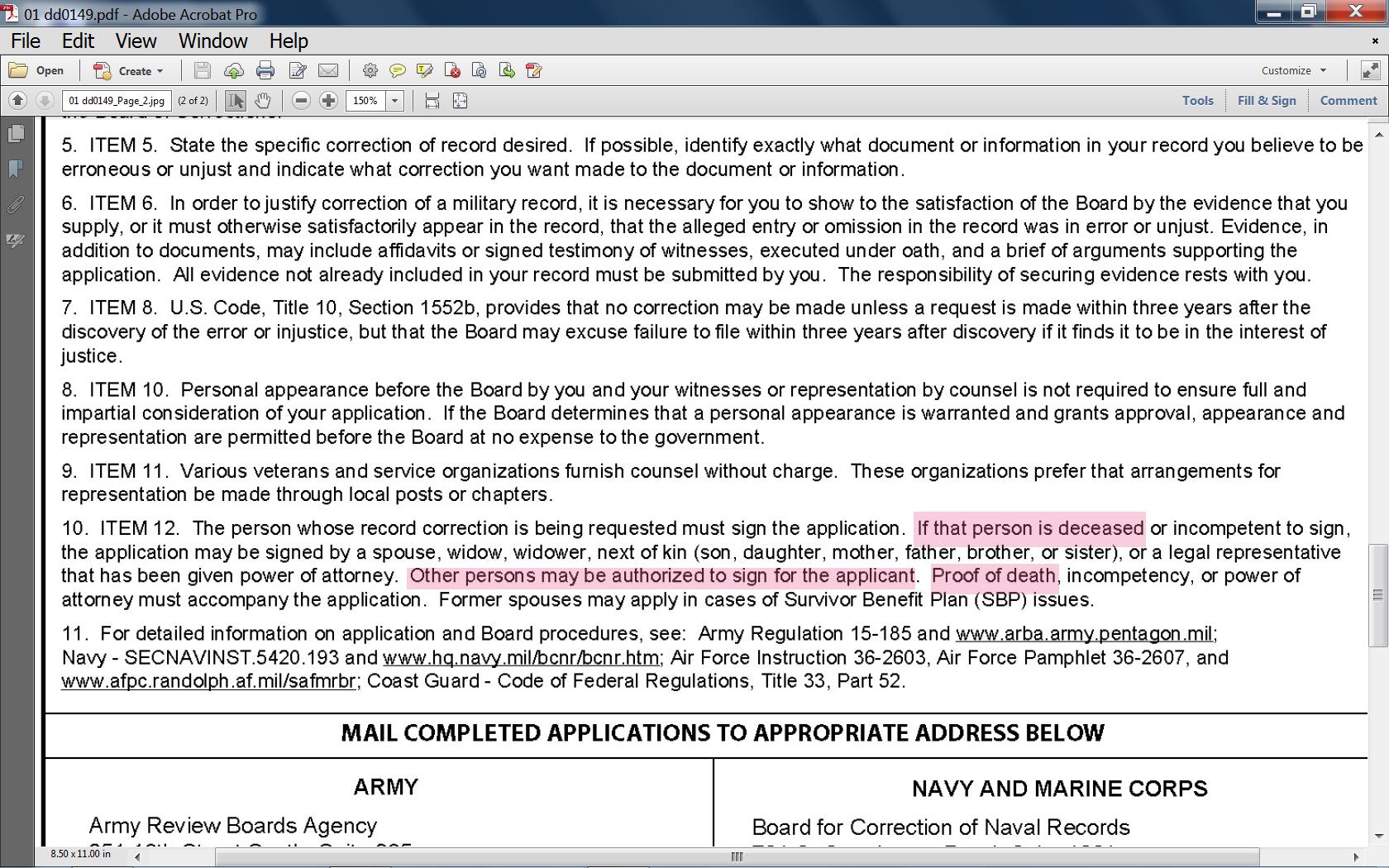Screen dimensions: 1389x868
Task: Fit page to window width icon
Action: [x=432, y=101]
